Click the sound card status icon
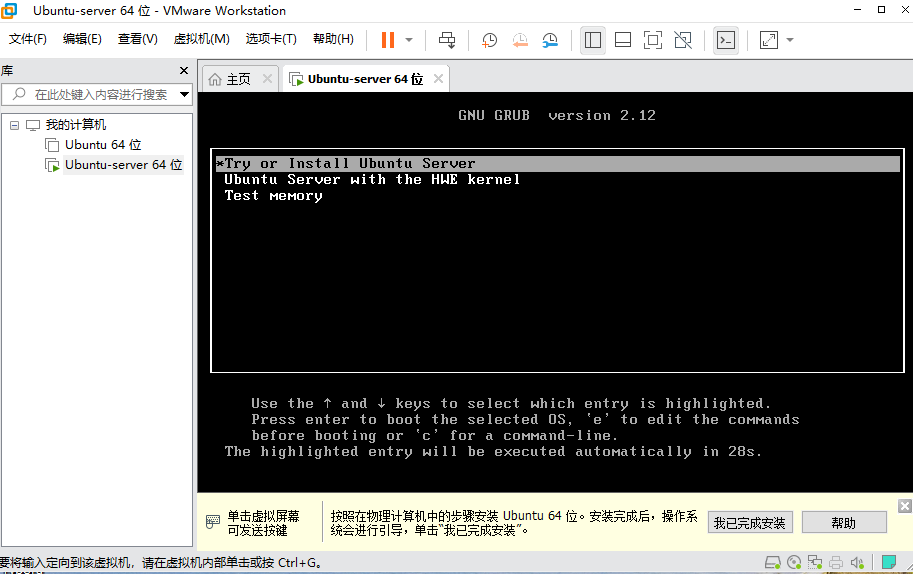 coord(857,562)
